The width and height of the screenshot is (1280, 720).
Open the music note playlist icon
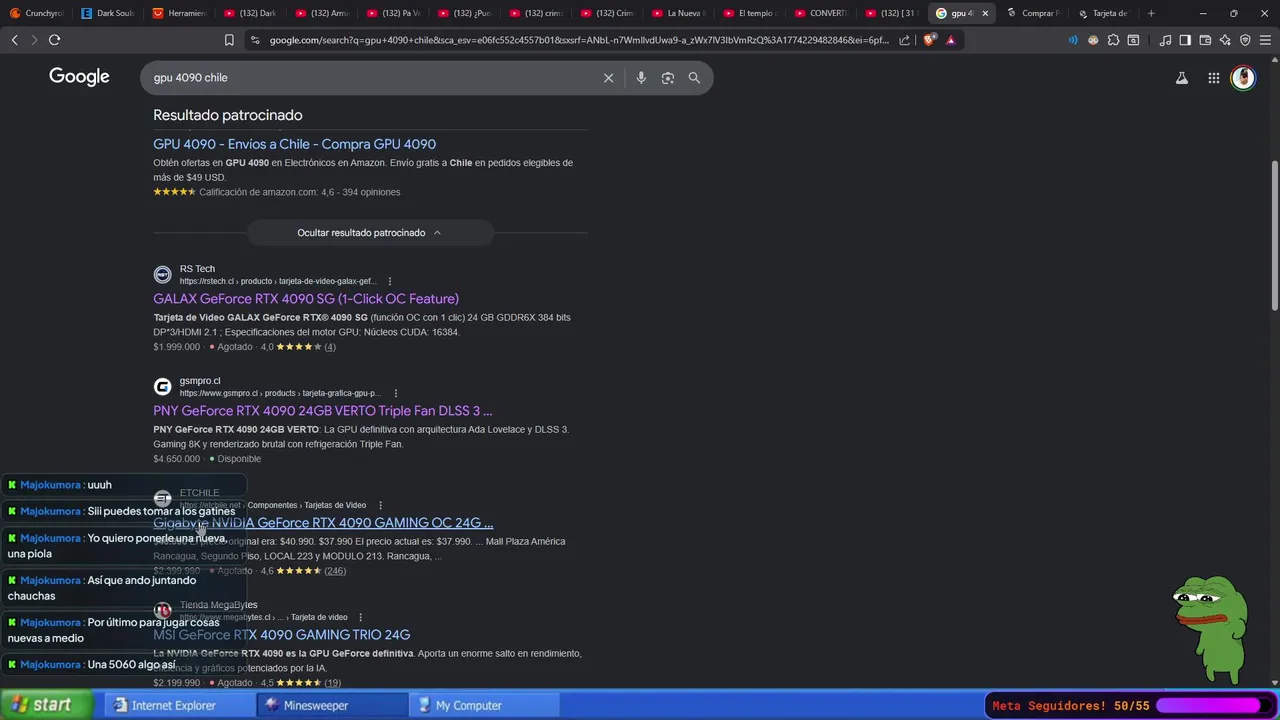1165,40
